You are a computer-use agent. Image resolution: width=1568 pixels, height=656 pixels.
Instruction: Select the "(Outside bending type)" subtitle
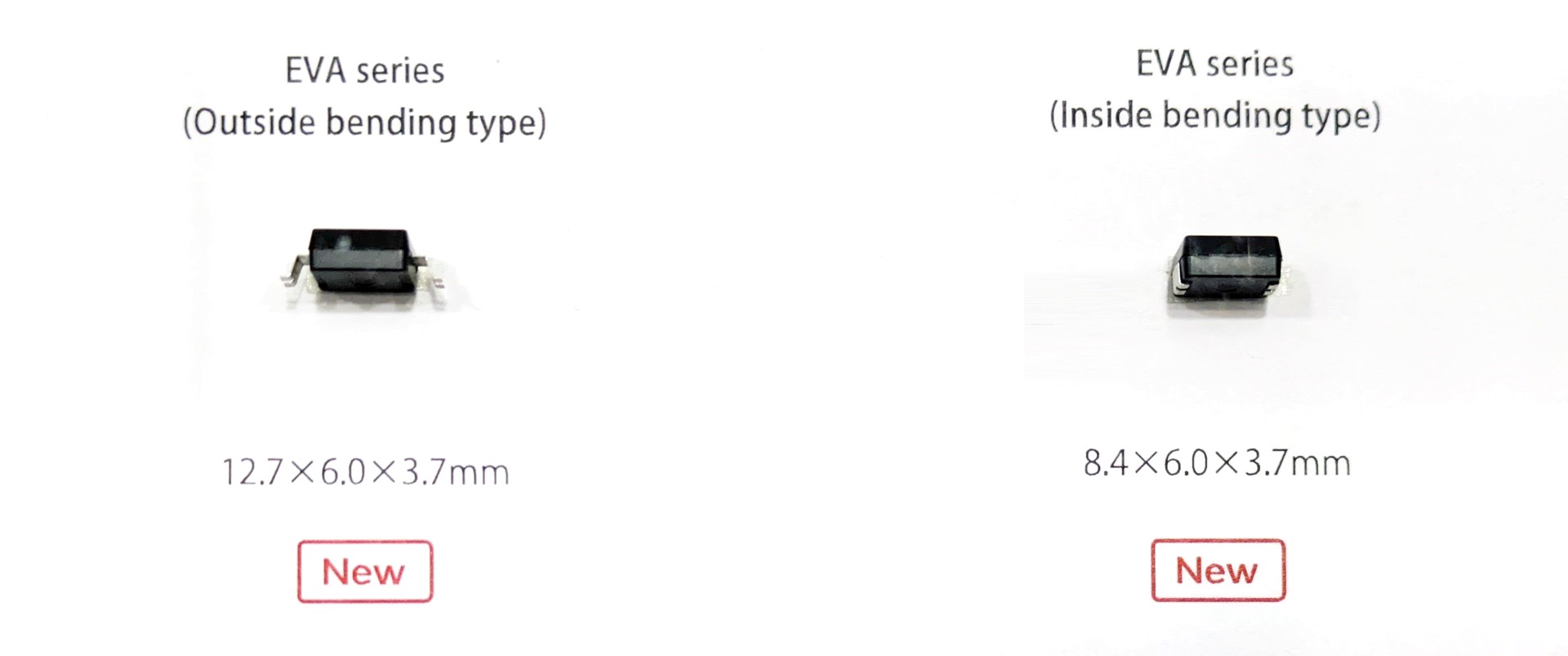(x=364, y=123)
